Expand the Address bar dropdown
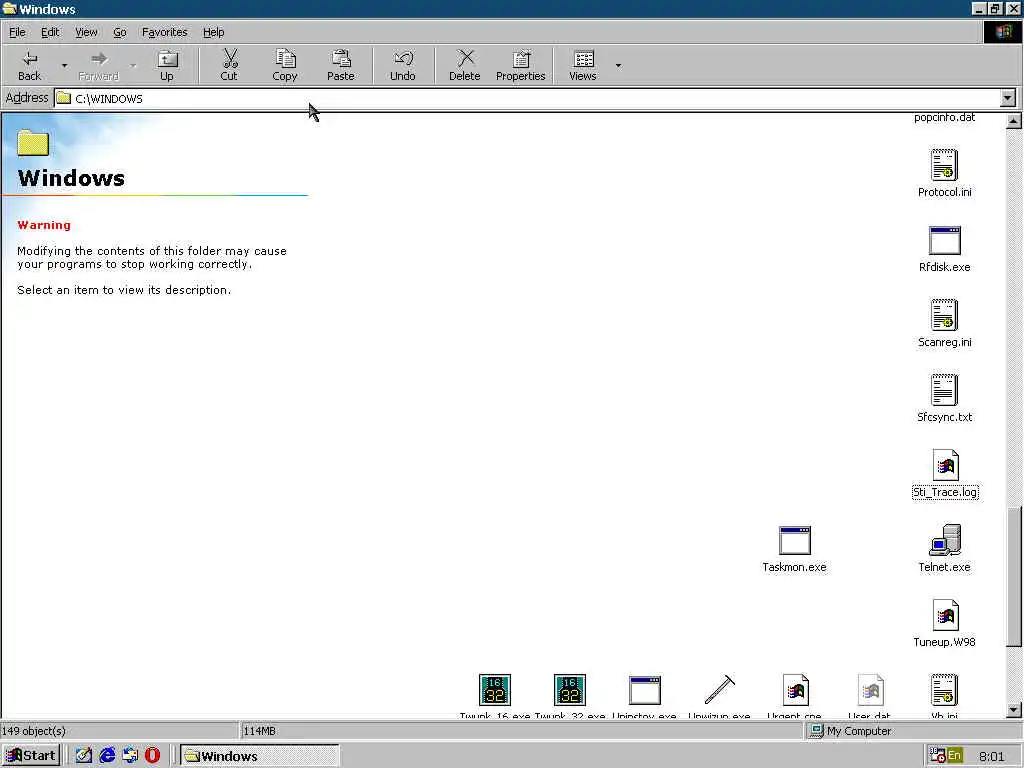 (1008, 99)
